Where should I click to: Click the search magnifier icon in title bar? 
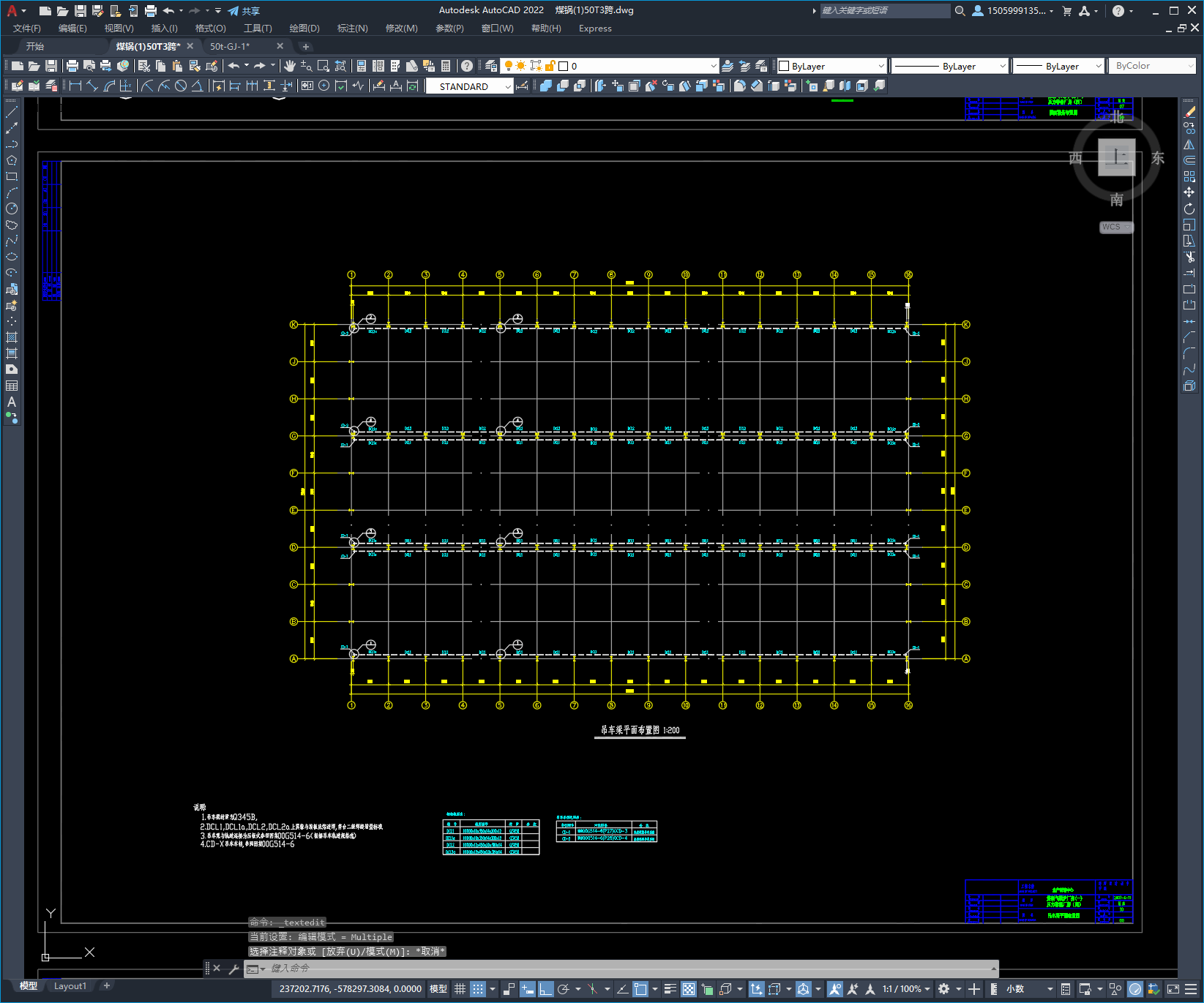pos(960,11)
